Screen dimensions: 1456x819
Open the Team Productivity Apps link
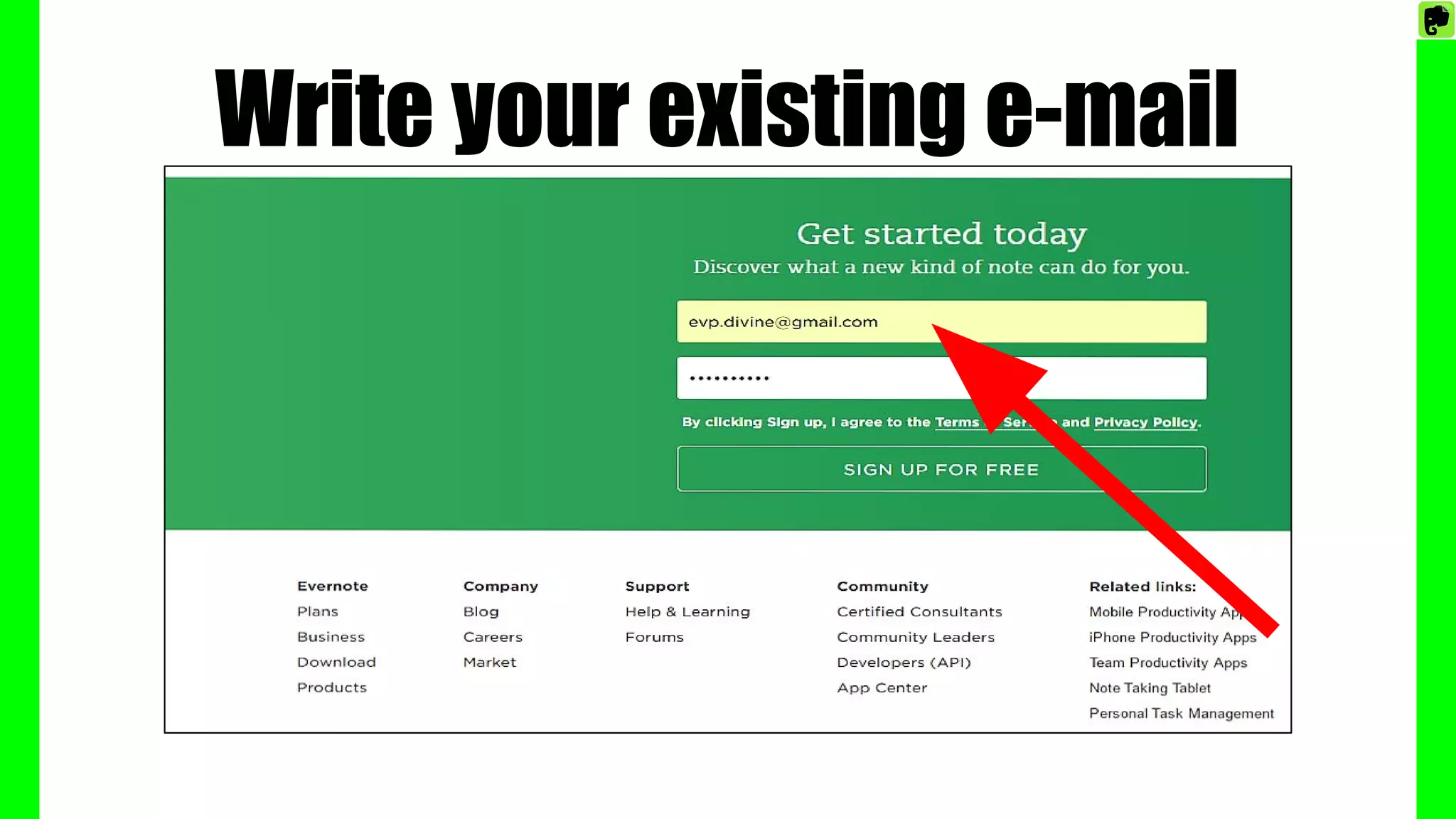click(1168, 663)
